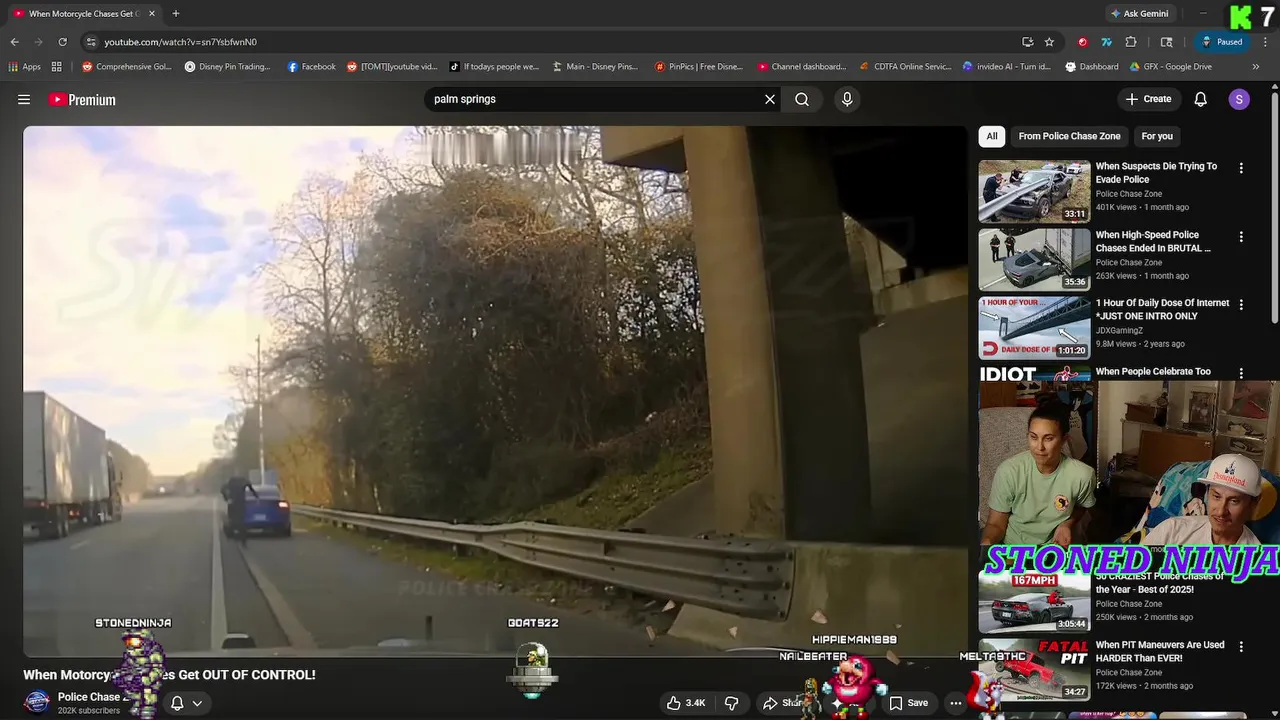Open the Chrome three-dot menu

pyautogui.click(x=1264, y=42)
